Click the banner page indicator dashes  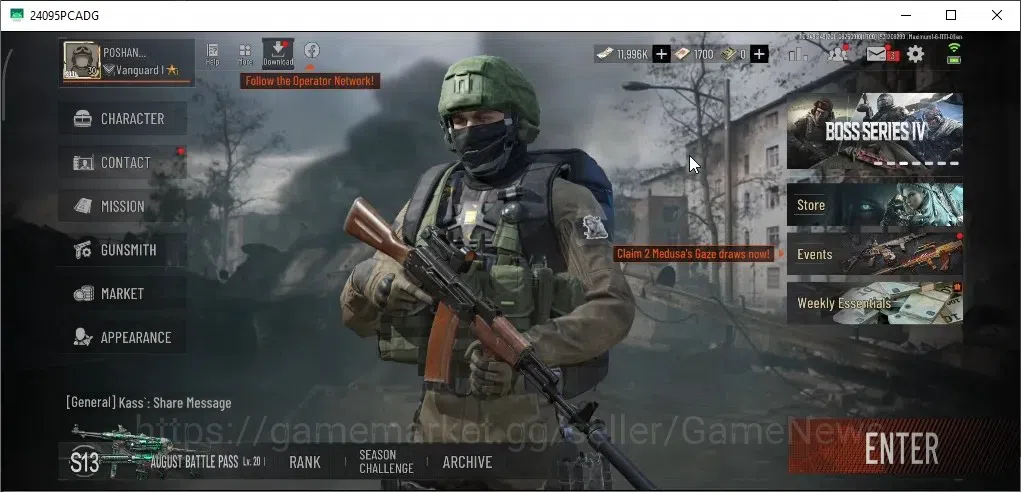point(916,163)
